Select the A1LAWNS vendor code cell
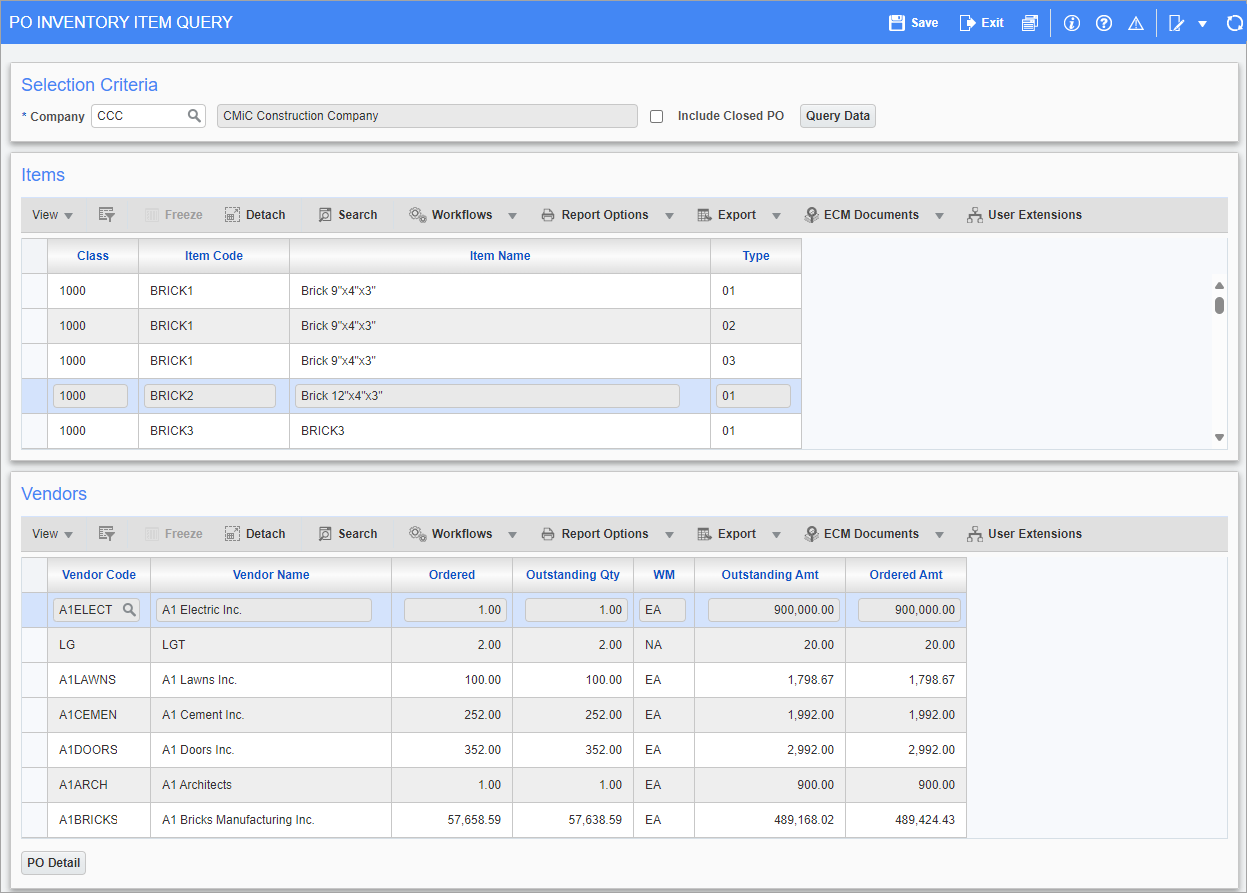 tap(99, 680)
